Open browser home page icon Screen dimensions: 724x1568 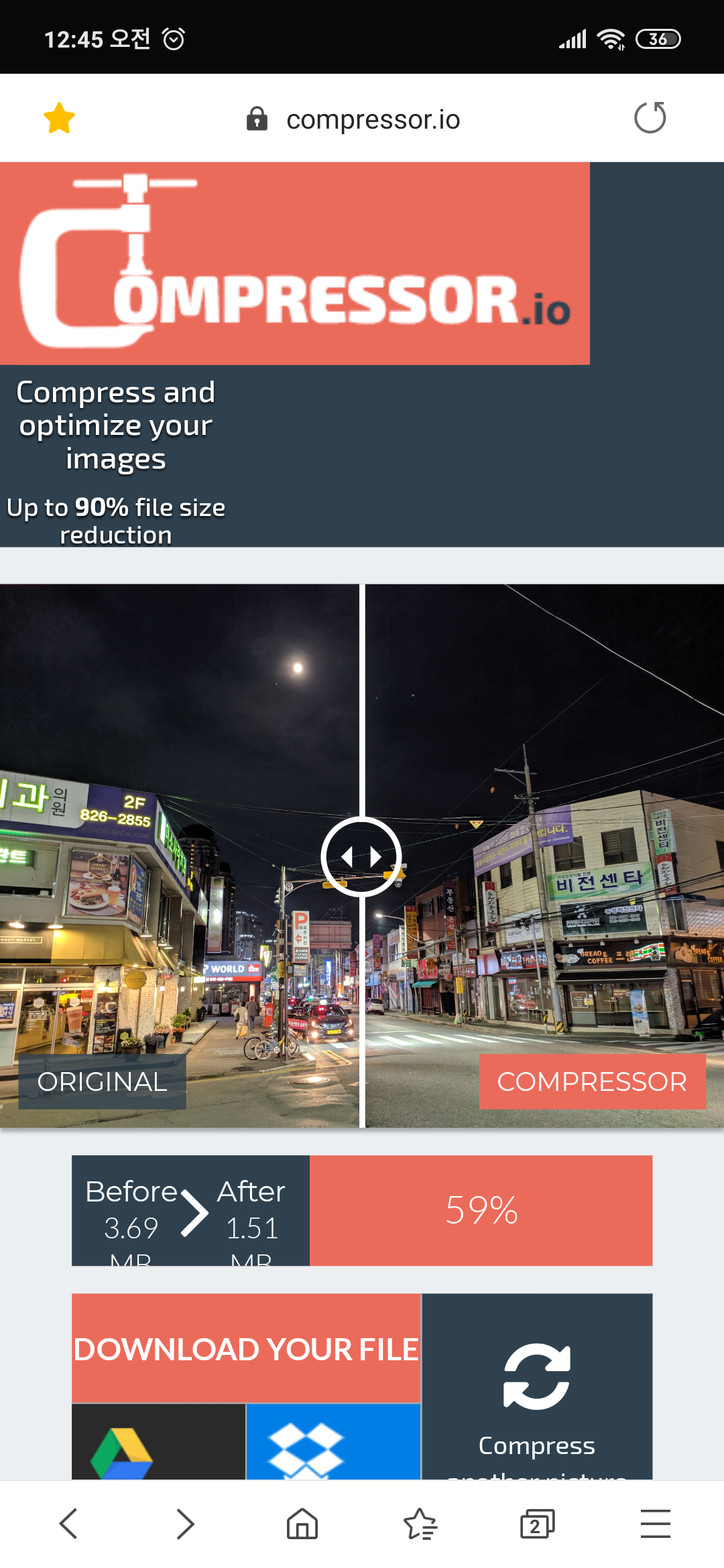point(302,1524)
